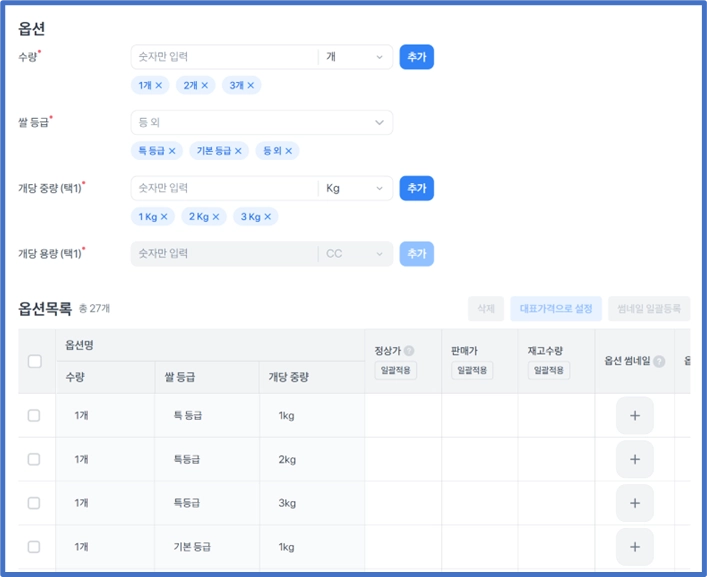This screenshot has width=707, height=577.
Task: Check the 1개 특등급 3kg row checkbox
Action: pyautogui.click(x=34, y=503)
